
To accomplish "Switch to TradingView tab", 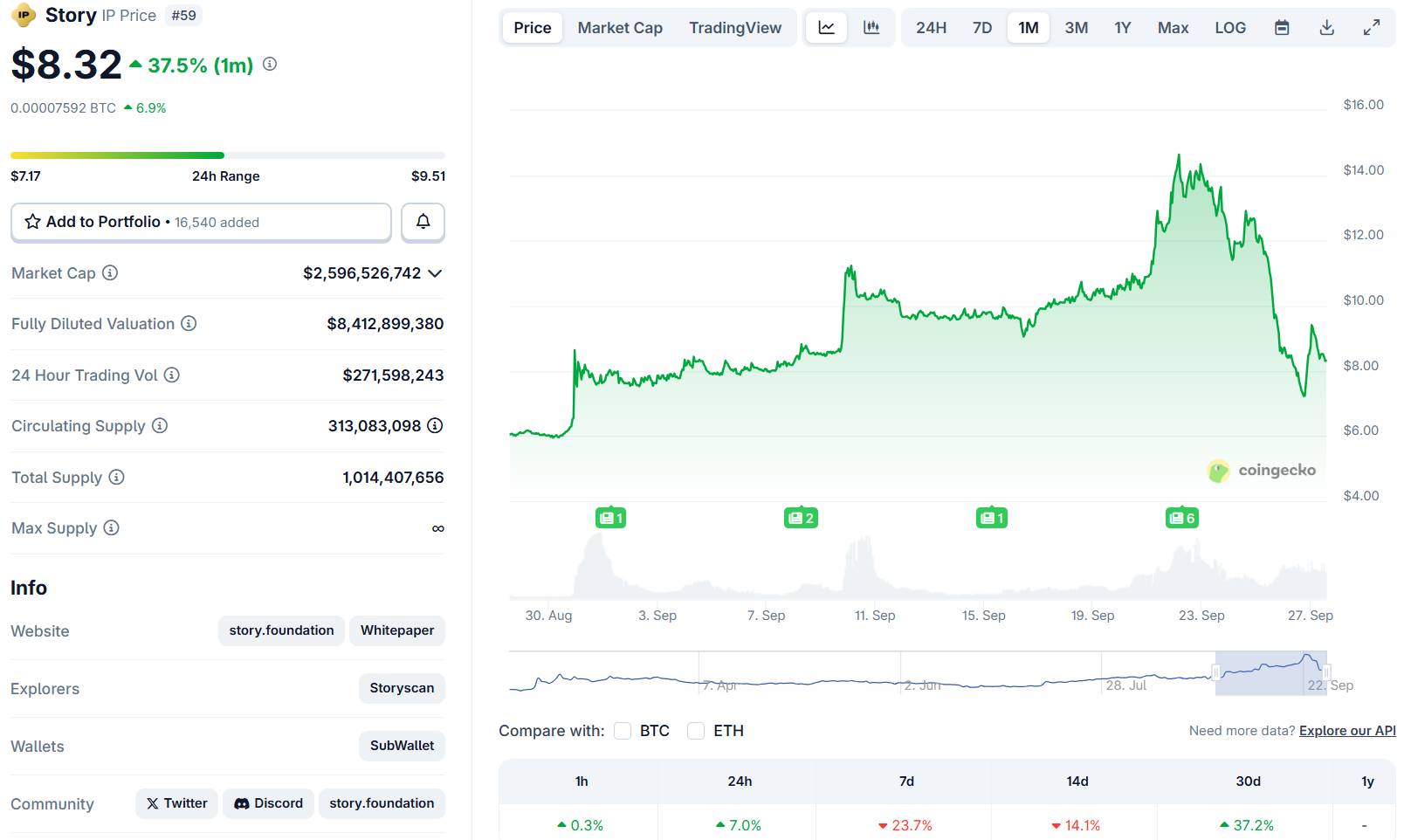I will pyautogui.click(x=735, y=28).
